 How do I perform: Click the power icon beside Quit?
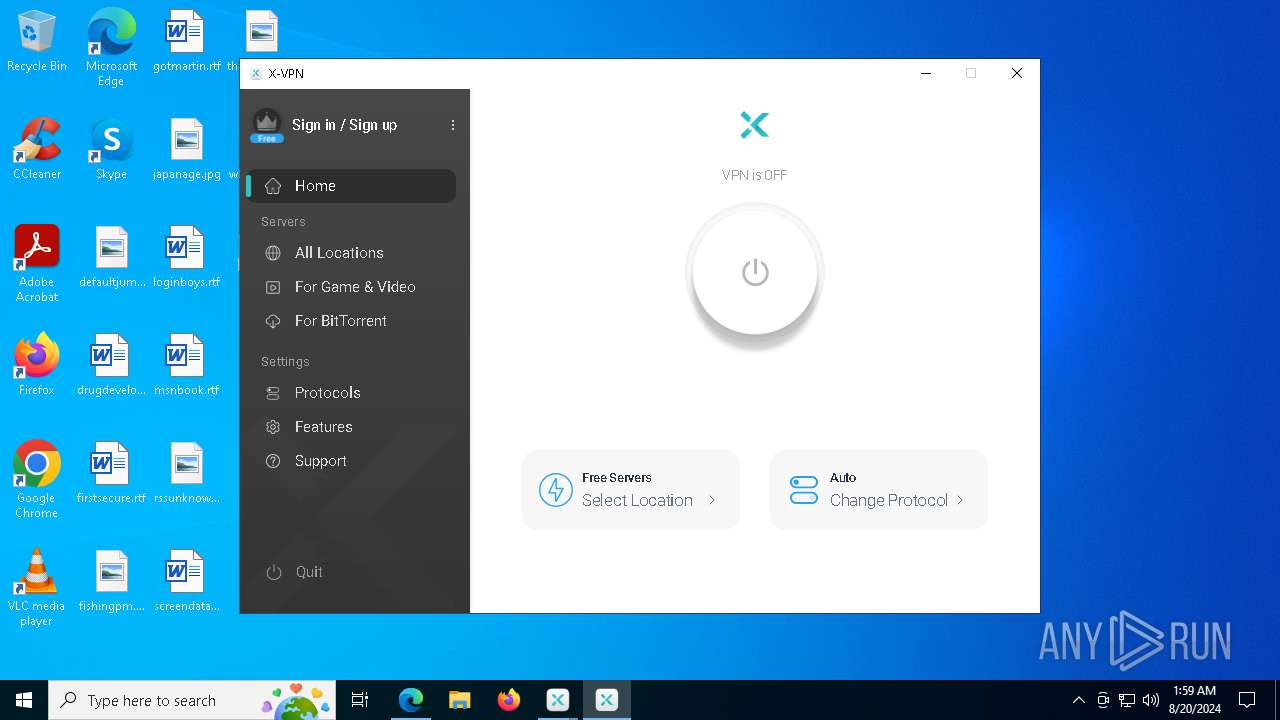click(274, 572)
